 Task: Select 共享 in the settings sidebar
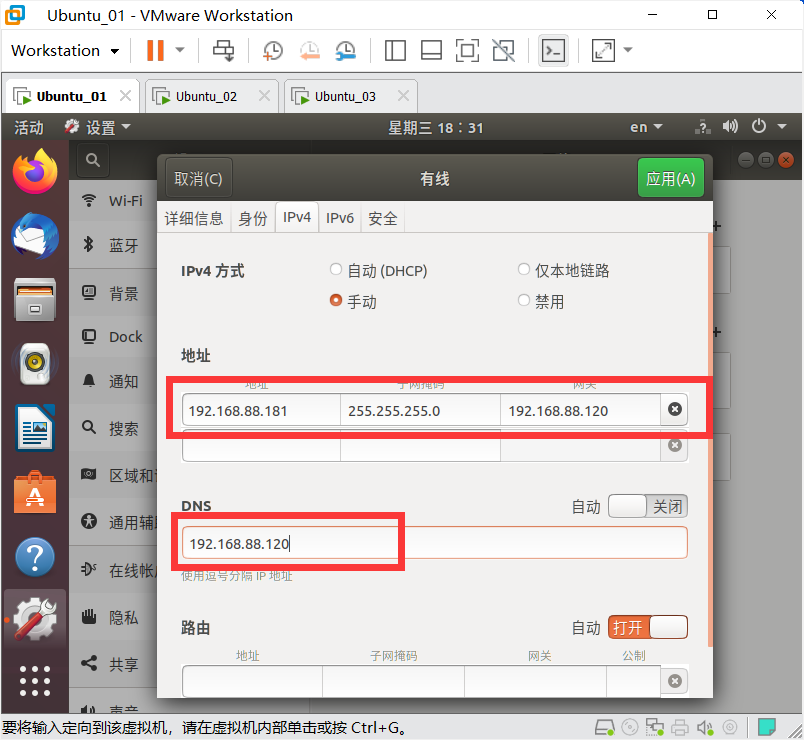tap(113, 664)
